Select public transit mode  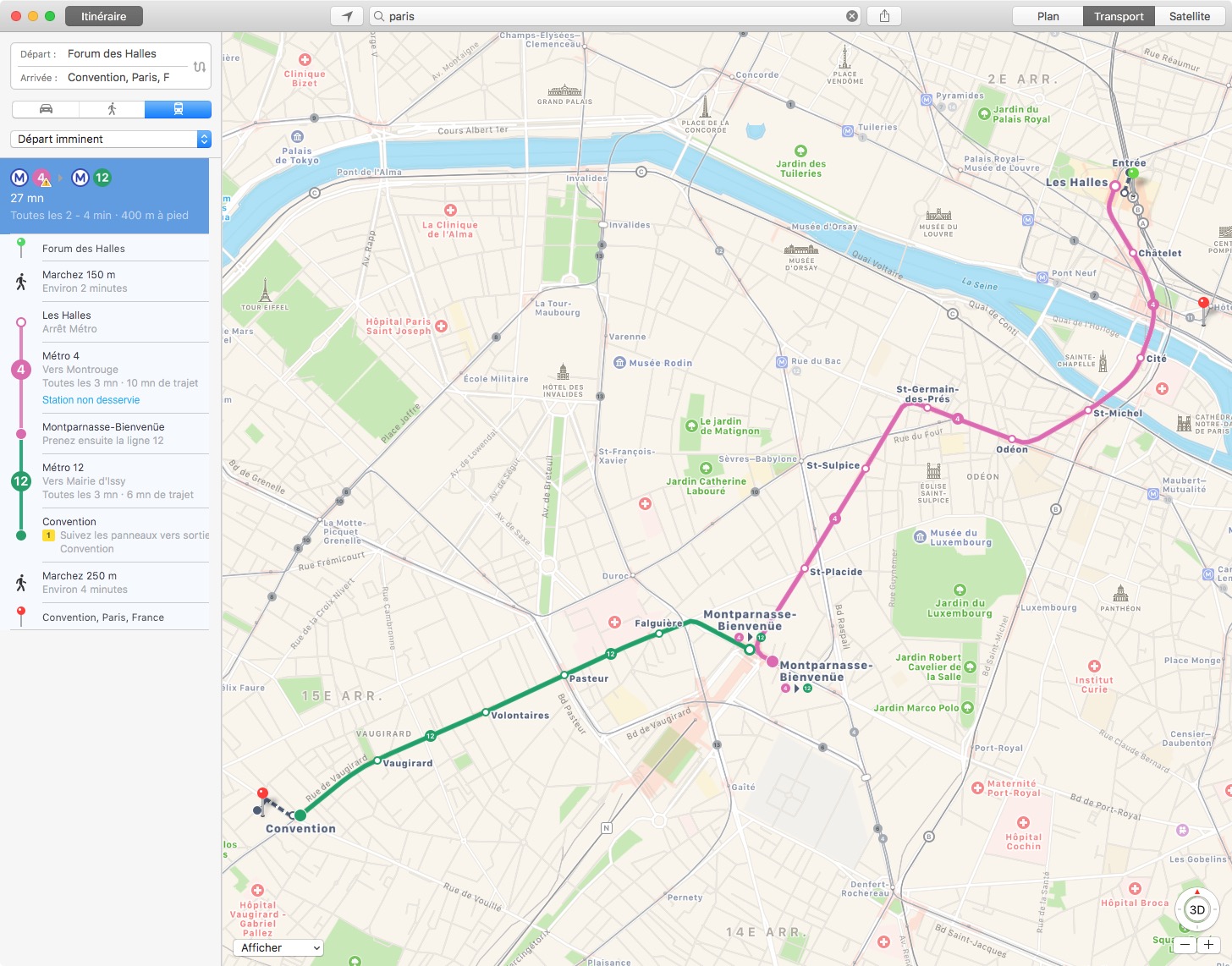[178, 109]
